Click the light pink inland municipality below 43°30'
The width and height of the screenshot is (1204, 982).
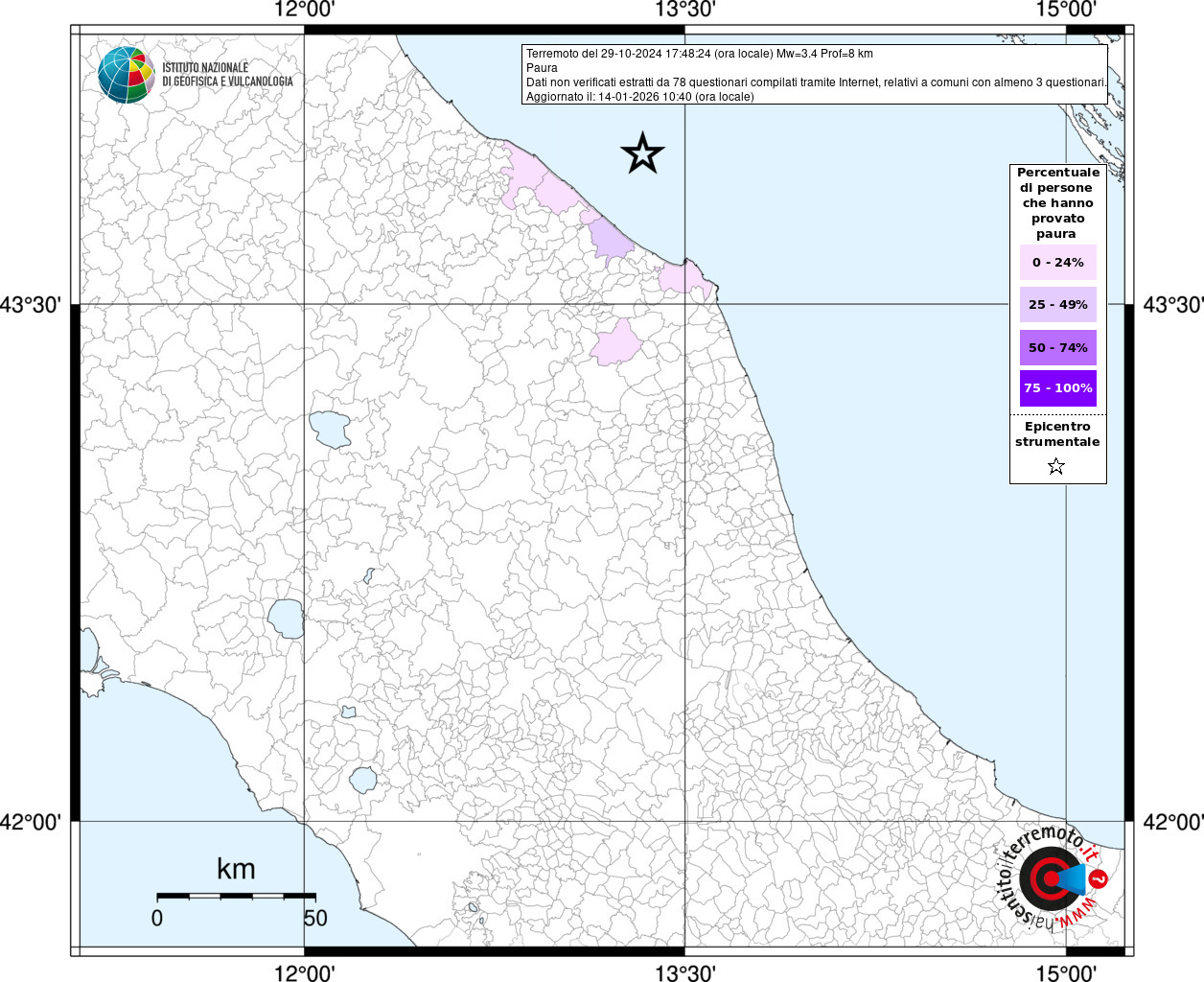point(616,343)
